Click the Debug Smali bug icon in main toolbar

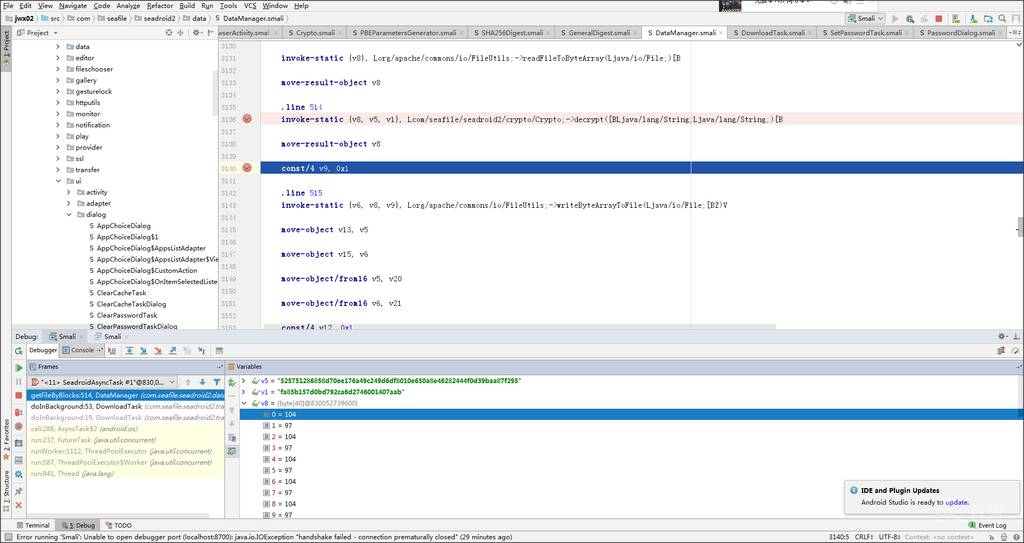pos(910,19)
